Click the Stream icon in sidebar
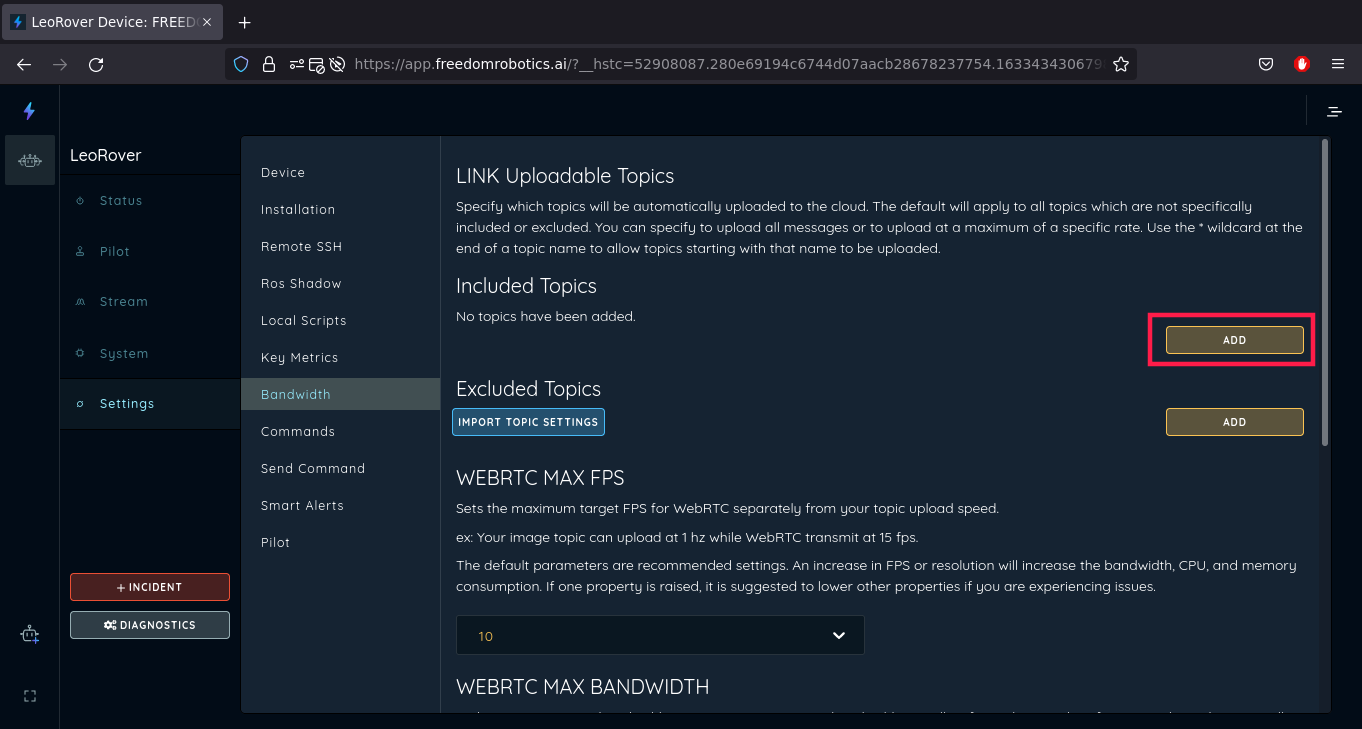The height and width of the screenshot is (729, 1362). (x=80, y=302)
